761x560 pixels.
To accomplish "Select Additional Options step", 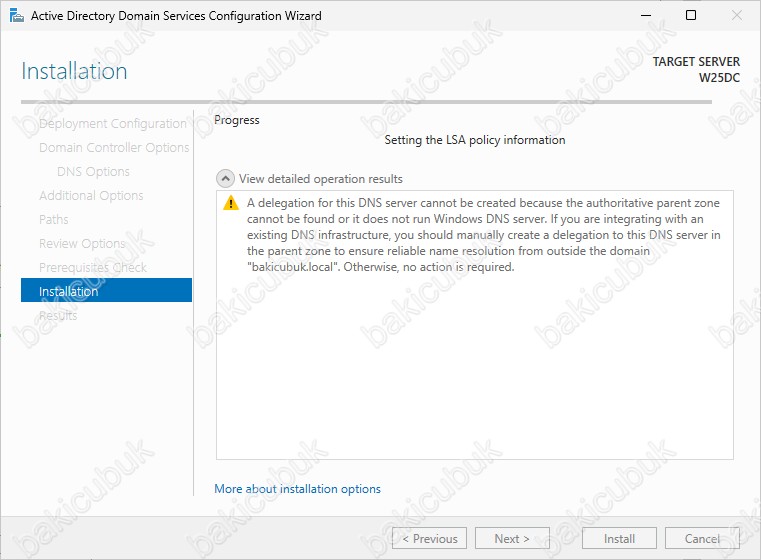I will pyautogui.click(x=91, y=196).
